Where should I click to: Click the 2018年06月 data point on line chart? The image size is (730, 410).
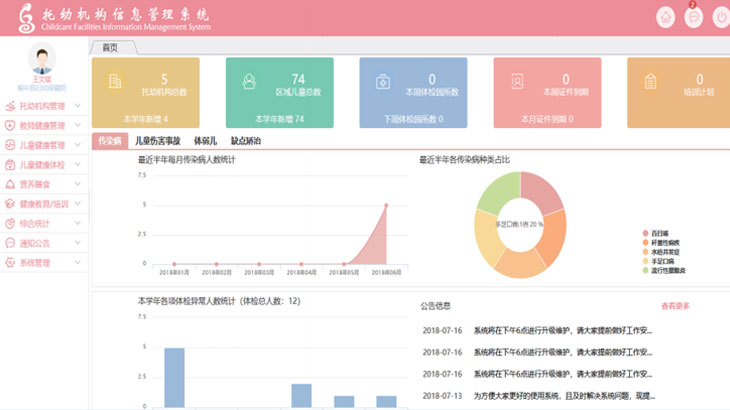[386, 205]
